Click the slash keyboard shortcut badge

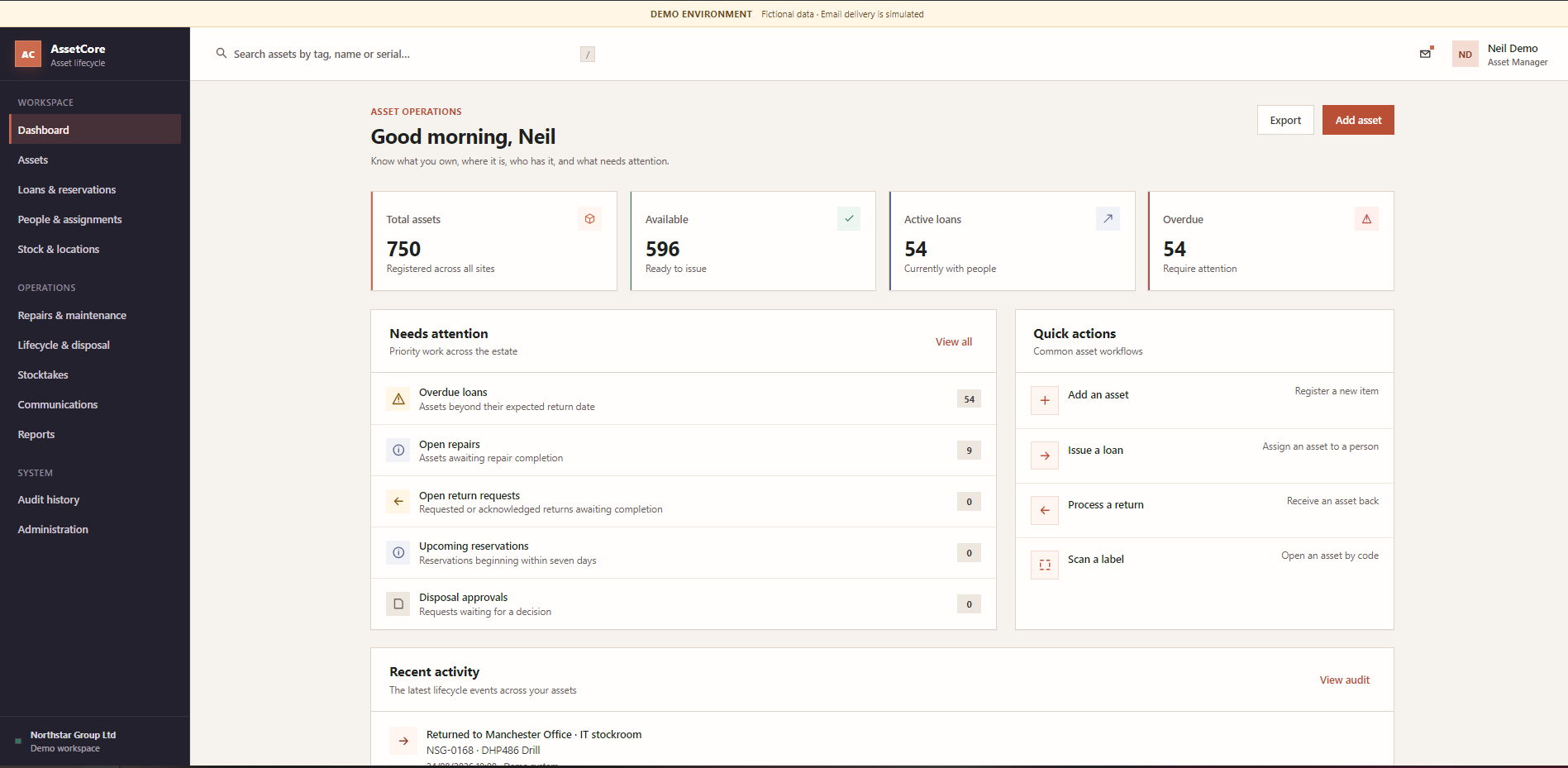[x=588, y=55]
